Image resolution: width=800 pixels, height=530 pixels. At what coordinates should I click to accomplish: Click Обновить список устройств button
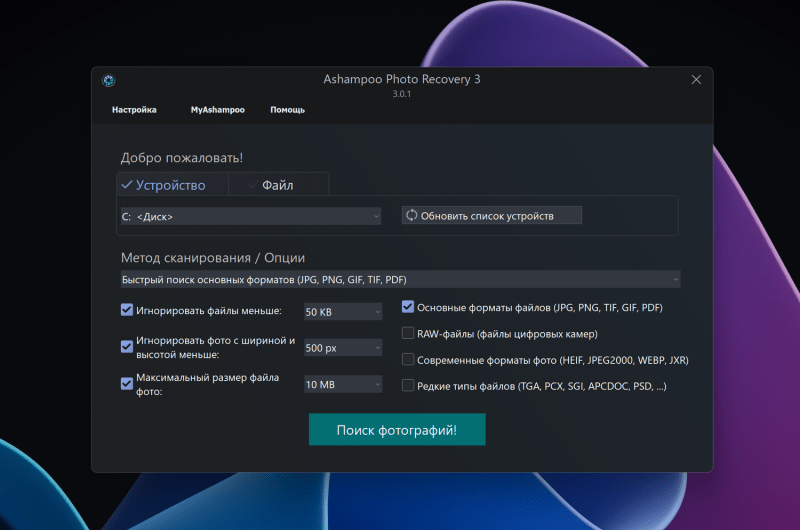point(491,215)
